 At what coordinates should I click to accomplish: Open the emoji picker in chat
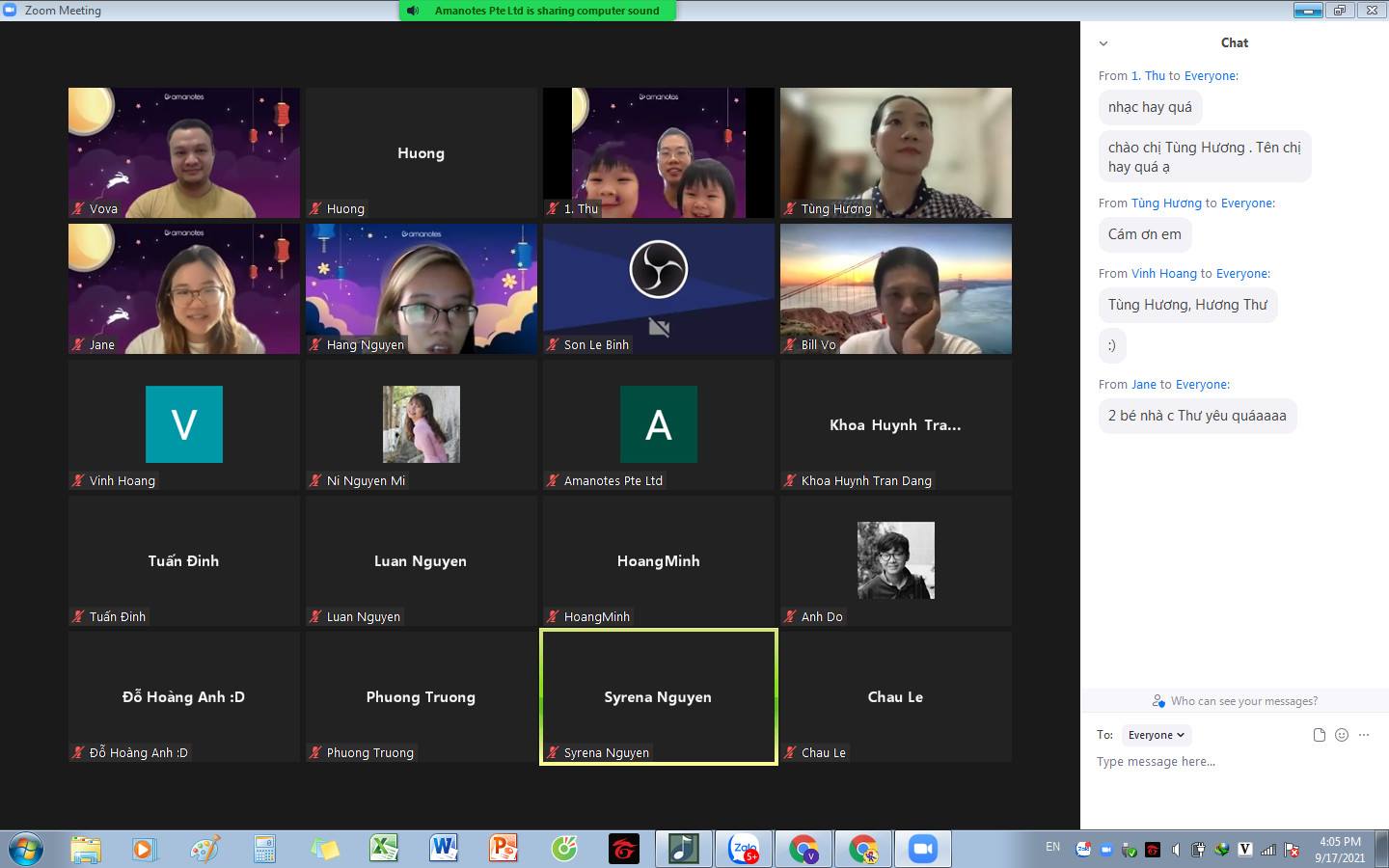tap(1342, 735)
